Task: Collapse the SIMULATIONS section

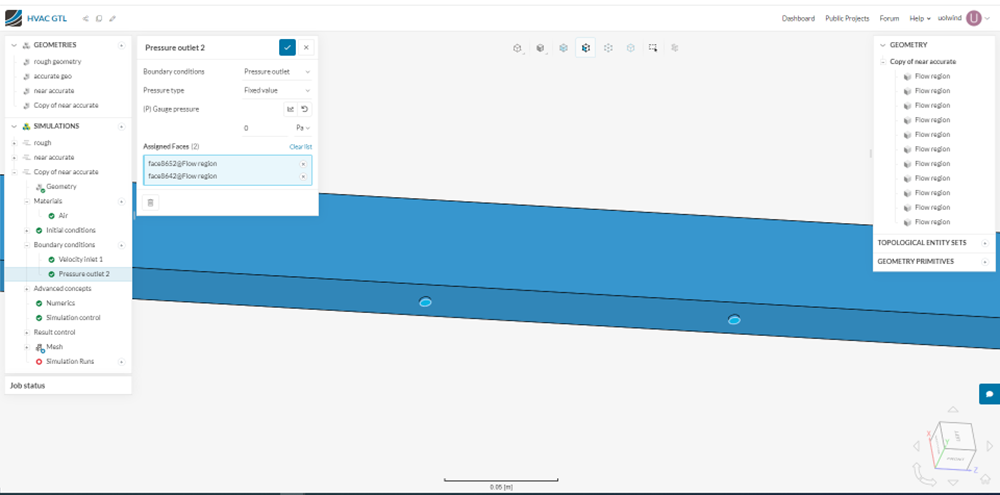Action: tap(14, 126)
